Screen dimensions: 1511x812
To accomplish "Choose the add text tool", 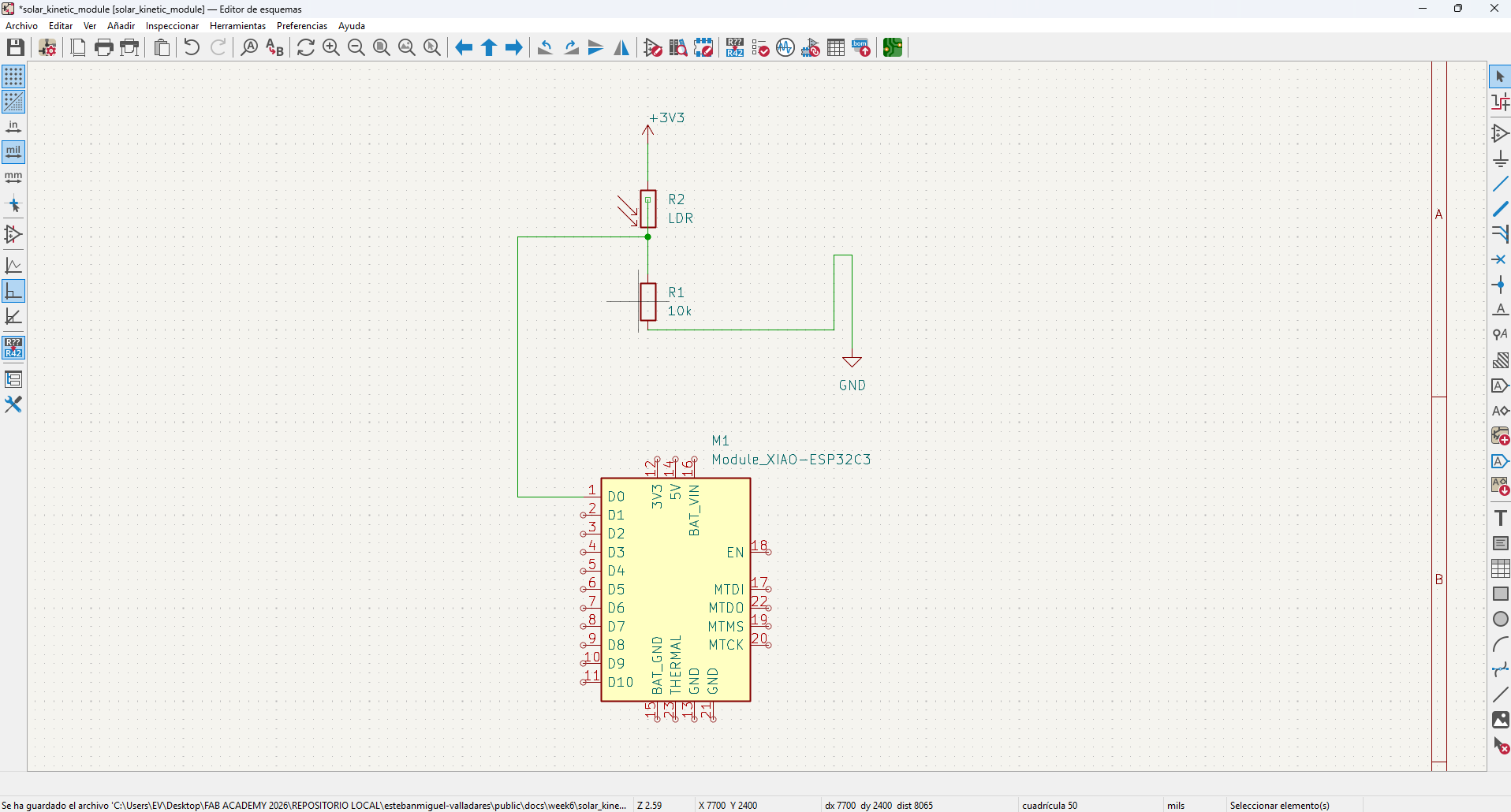I will 1500,518.
